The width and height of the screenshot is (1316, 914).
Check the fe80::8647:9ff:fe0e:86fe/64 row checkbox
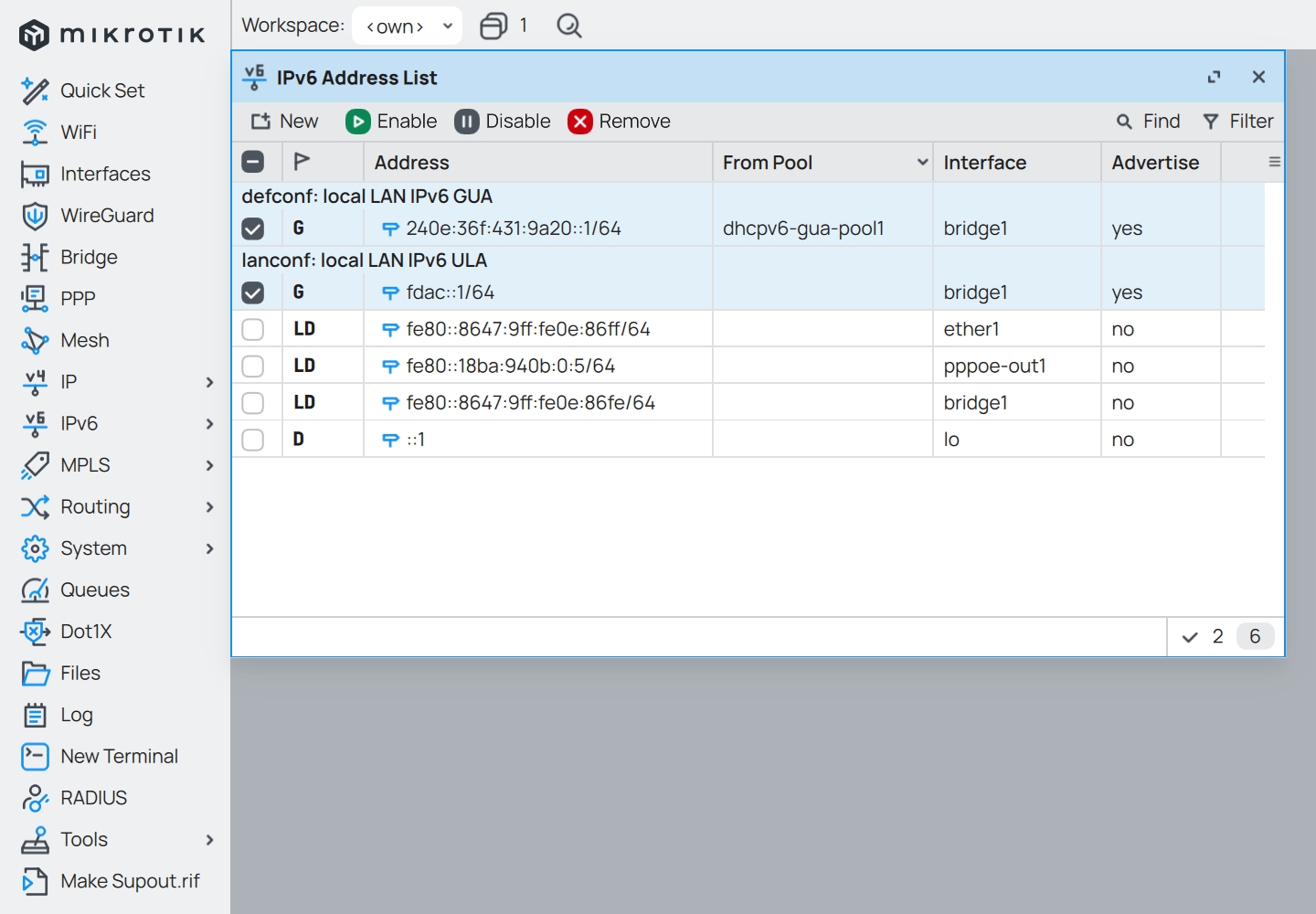click(x=253, y=403)
